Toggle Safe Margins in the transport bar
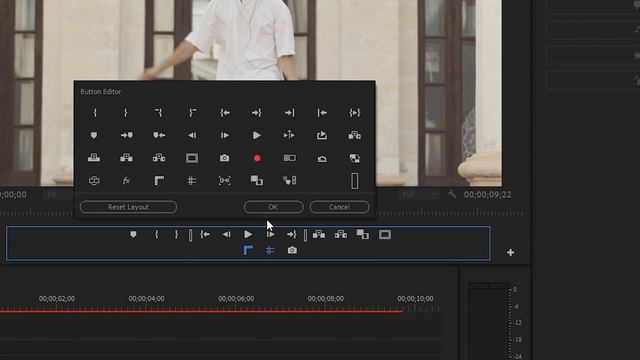Viewport: 640px width, 360px height. pyautogui.click(x=384, y=234)
